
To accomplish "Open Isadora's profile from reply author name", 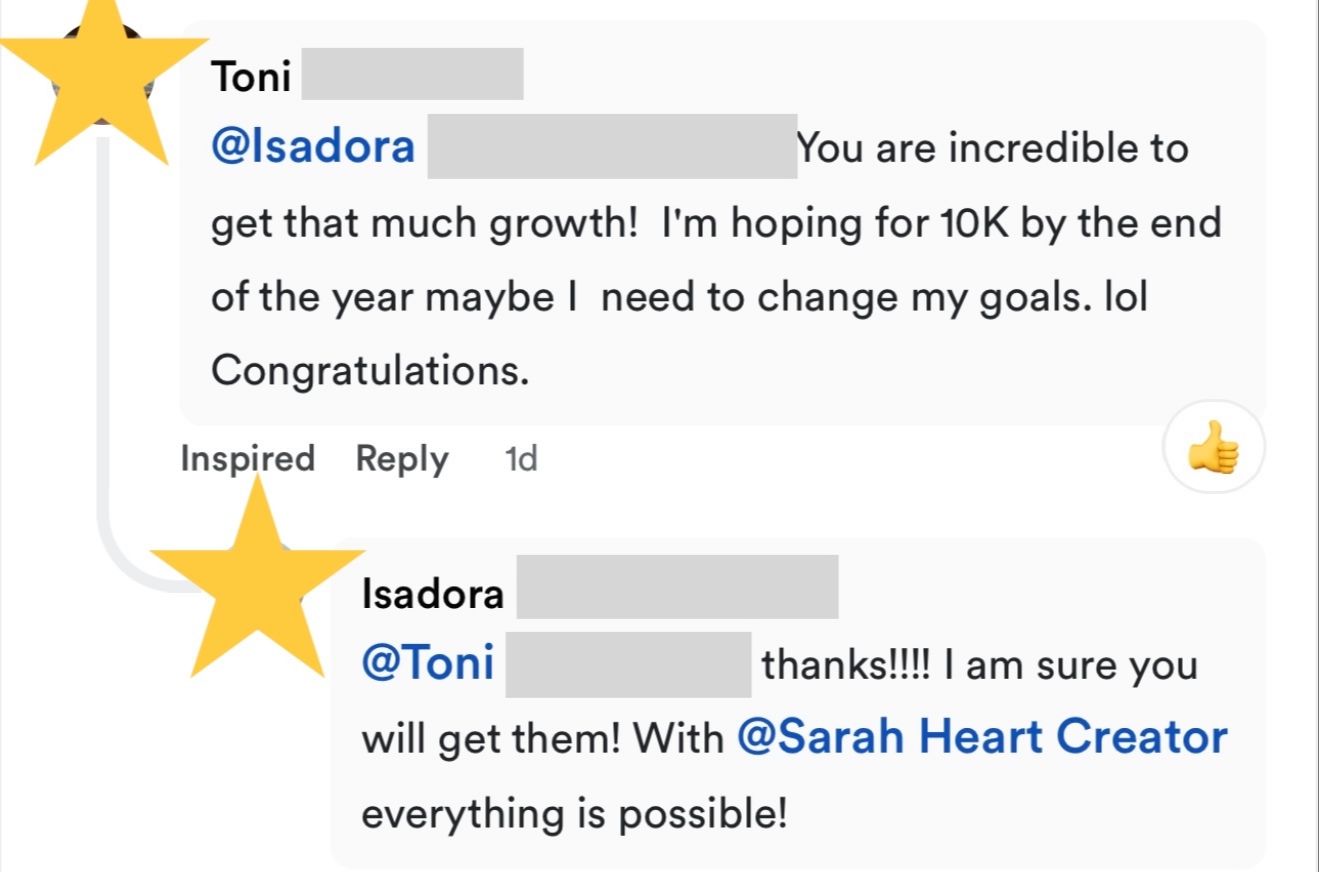I will click(432, 595).
